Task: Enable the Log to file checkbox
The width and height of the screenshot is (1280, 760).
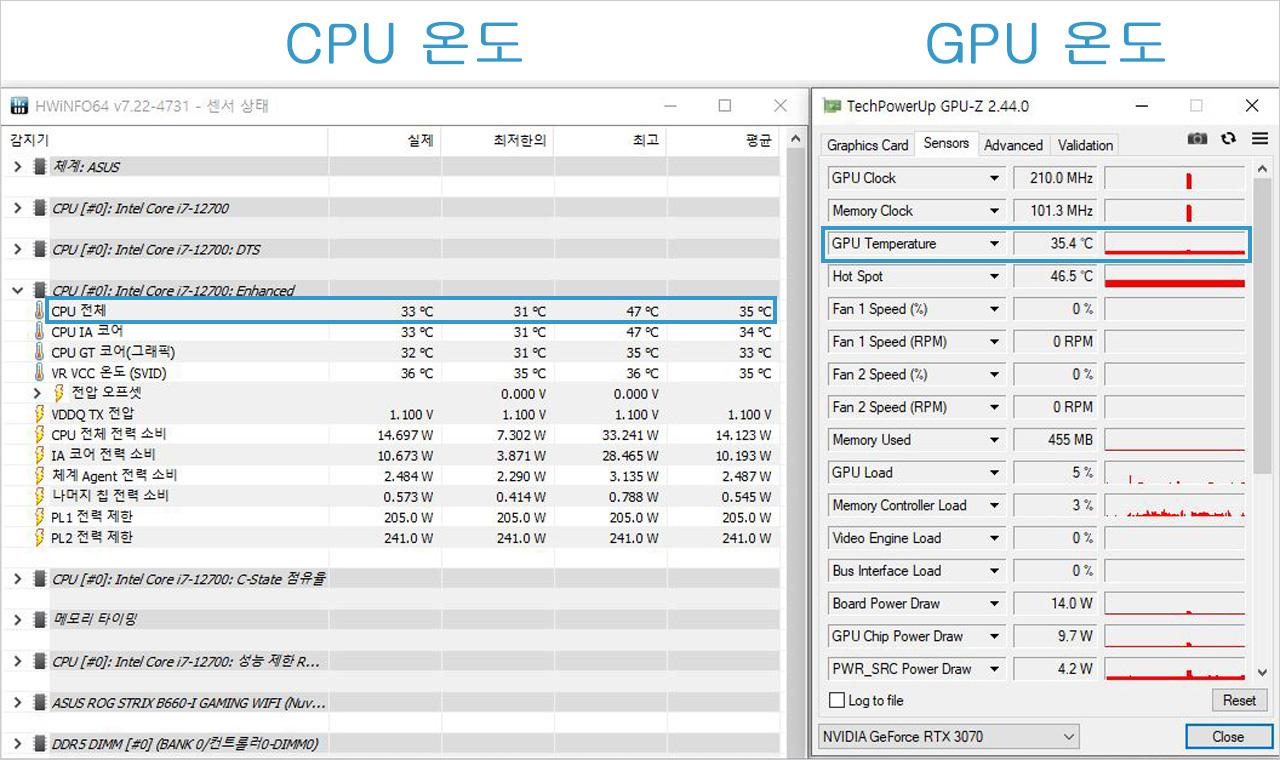Action: 837,700
